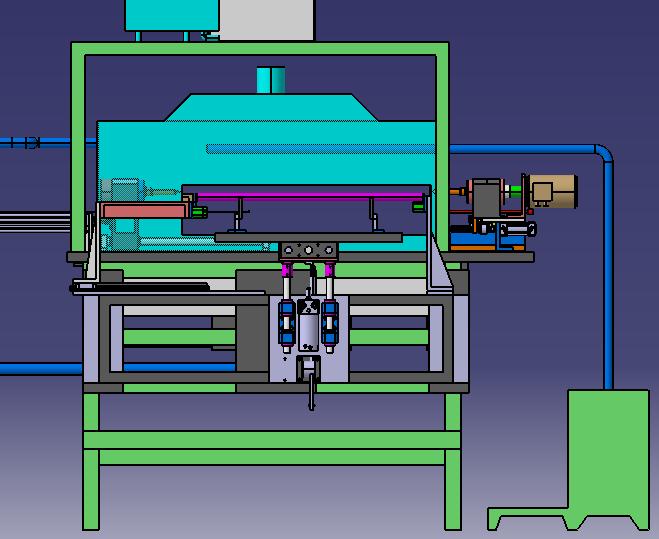The image size is (659, 539).
Task: Click the small cyan cylinder above the hood
Action: click(x=270, y=79)
